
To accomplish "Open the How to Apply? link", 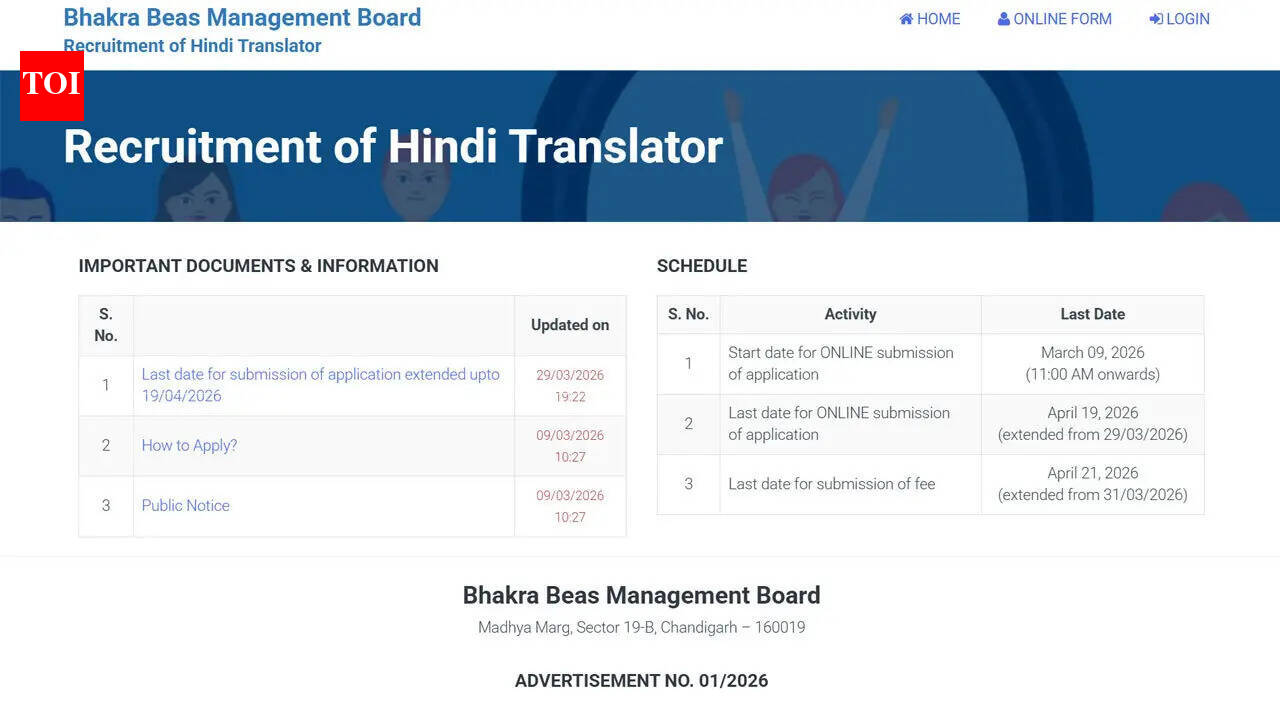I will pos(189,445).
